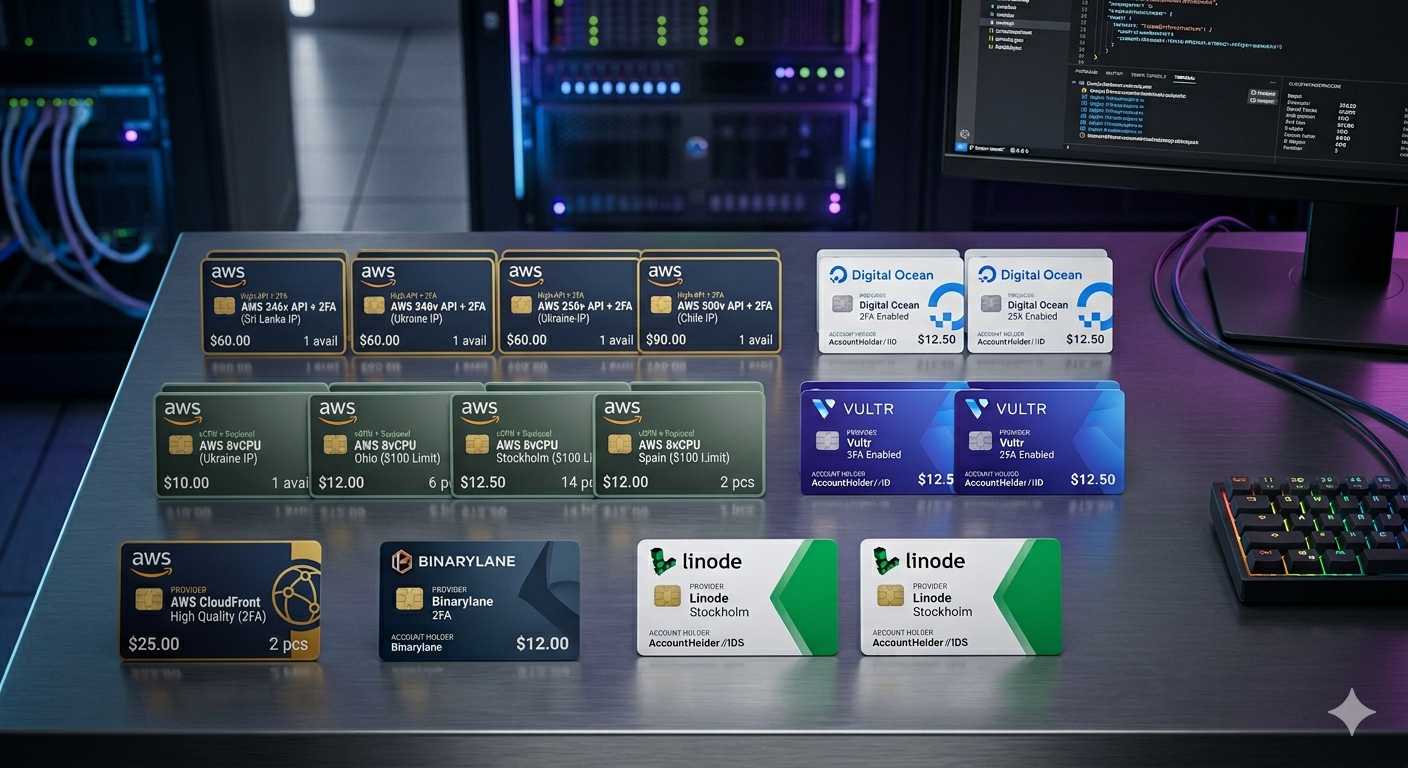Select the AWS 500v API Chile IP card
The image size is (1408, 768).
pyautogui.click(x=710, y=305)
